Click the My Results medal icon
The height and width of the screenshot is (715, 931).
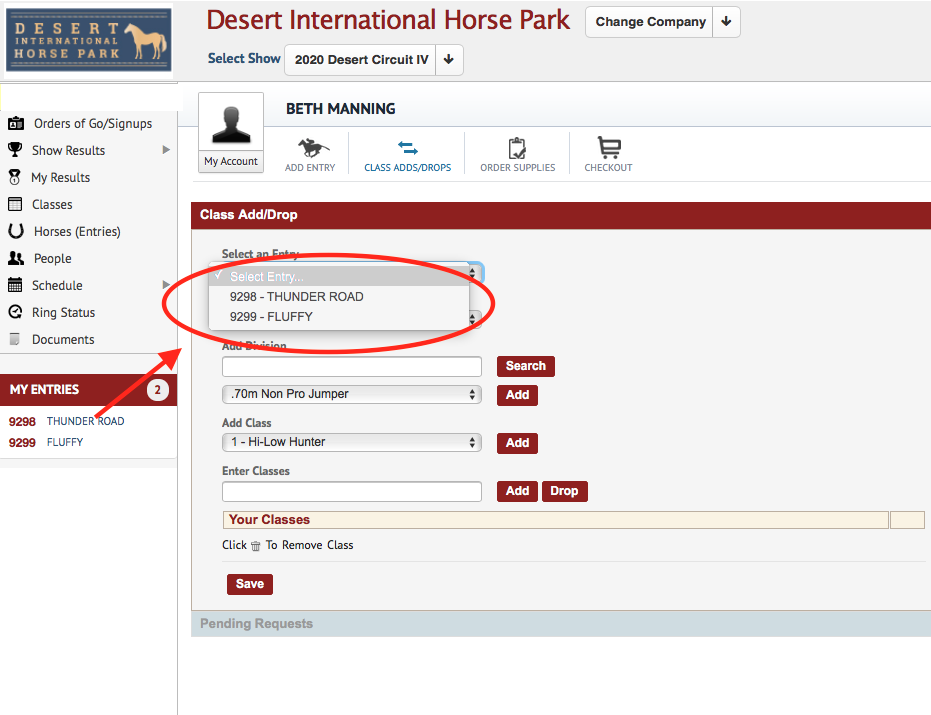click(x=15, y=178)
